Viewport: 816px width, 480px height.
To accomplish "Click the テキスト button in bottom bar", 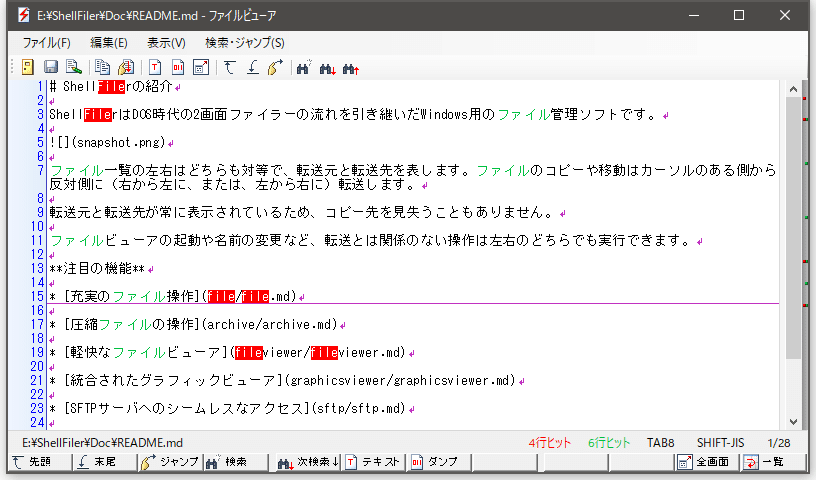I will (x=373, y=462).
